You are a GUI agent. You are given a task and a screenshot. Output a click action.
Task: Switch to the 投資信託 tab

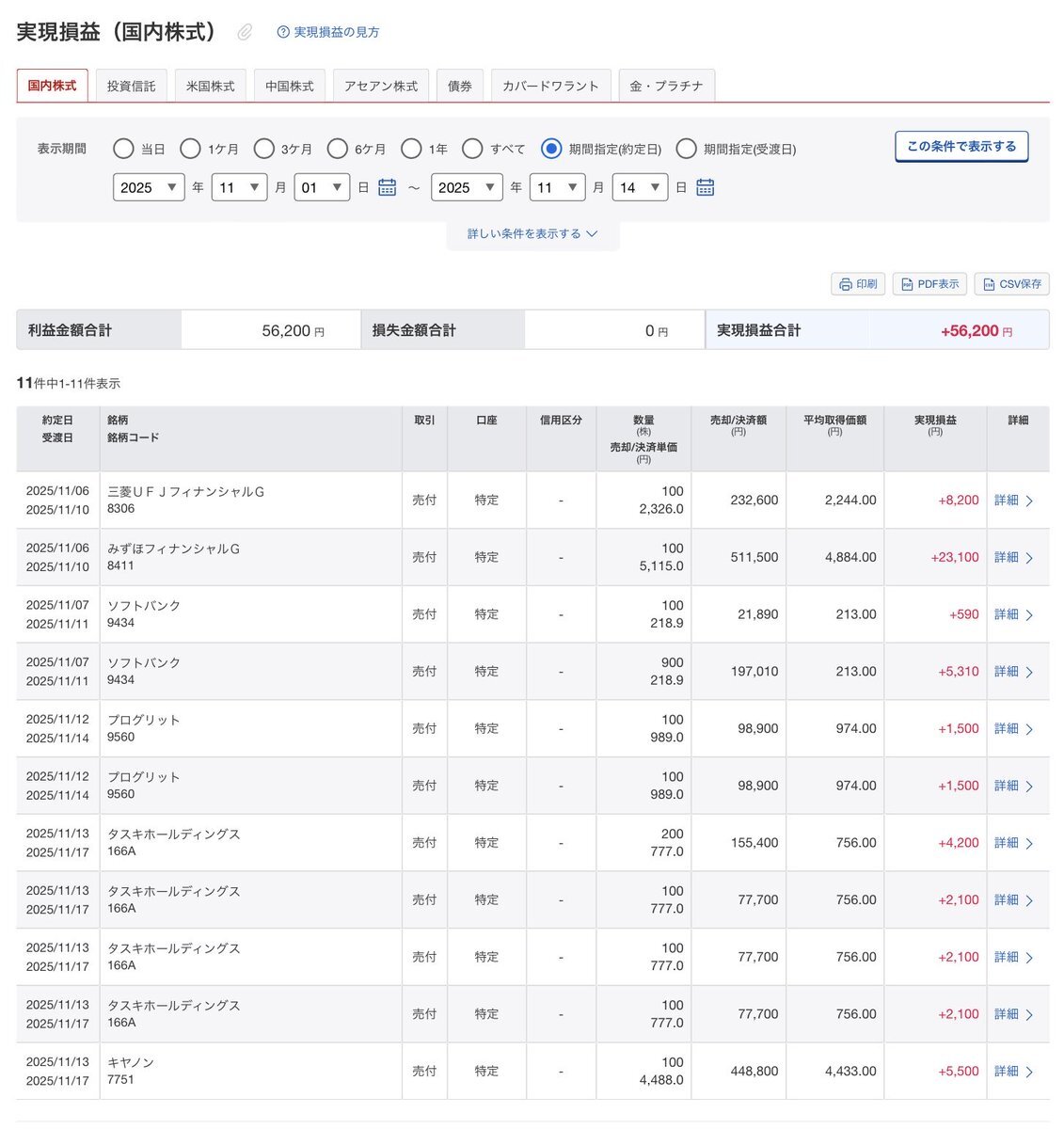pos(131,86)
